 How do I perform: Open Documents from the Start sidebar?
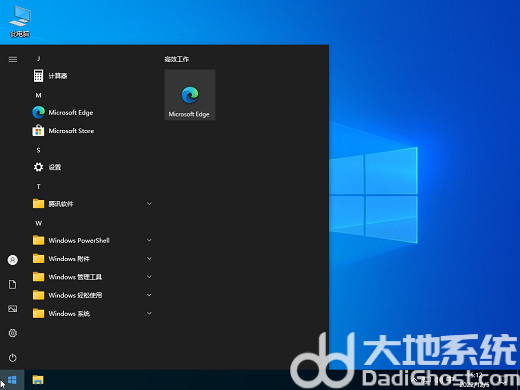coord(13,284)
